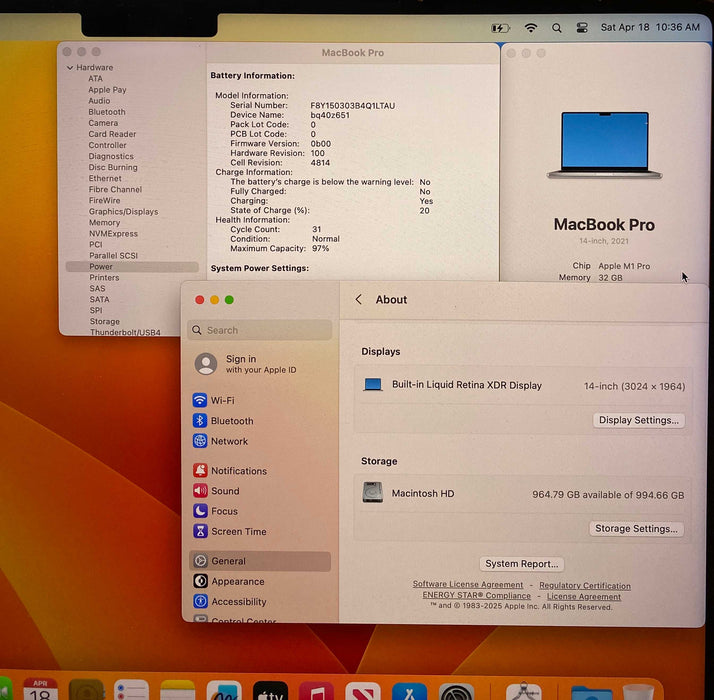Open System Settings icon in the Dock
The image size is (714, 700).
[x=456, y=692]
